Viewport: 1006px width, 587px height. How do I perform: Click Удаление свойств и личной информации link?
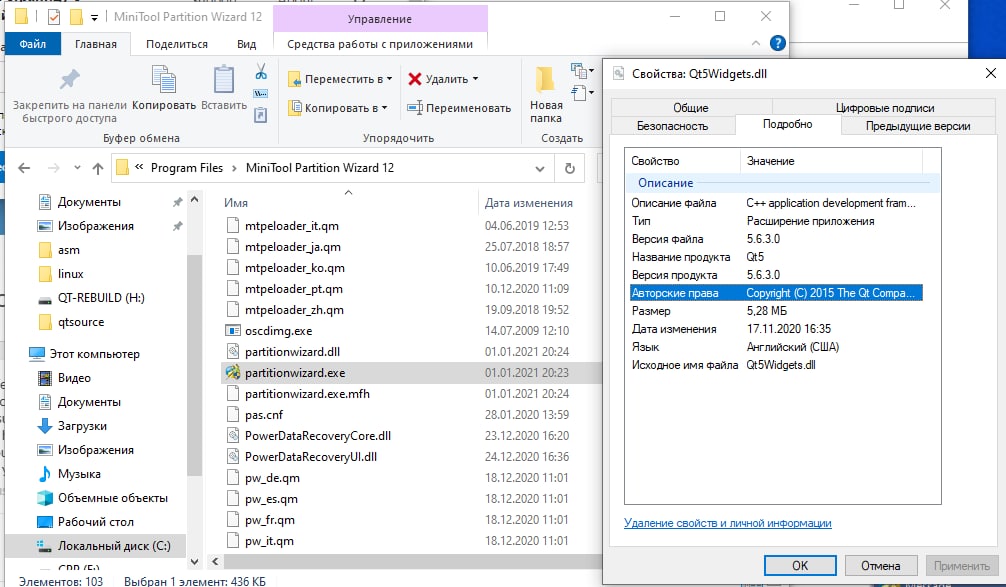pos(728,523)
